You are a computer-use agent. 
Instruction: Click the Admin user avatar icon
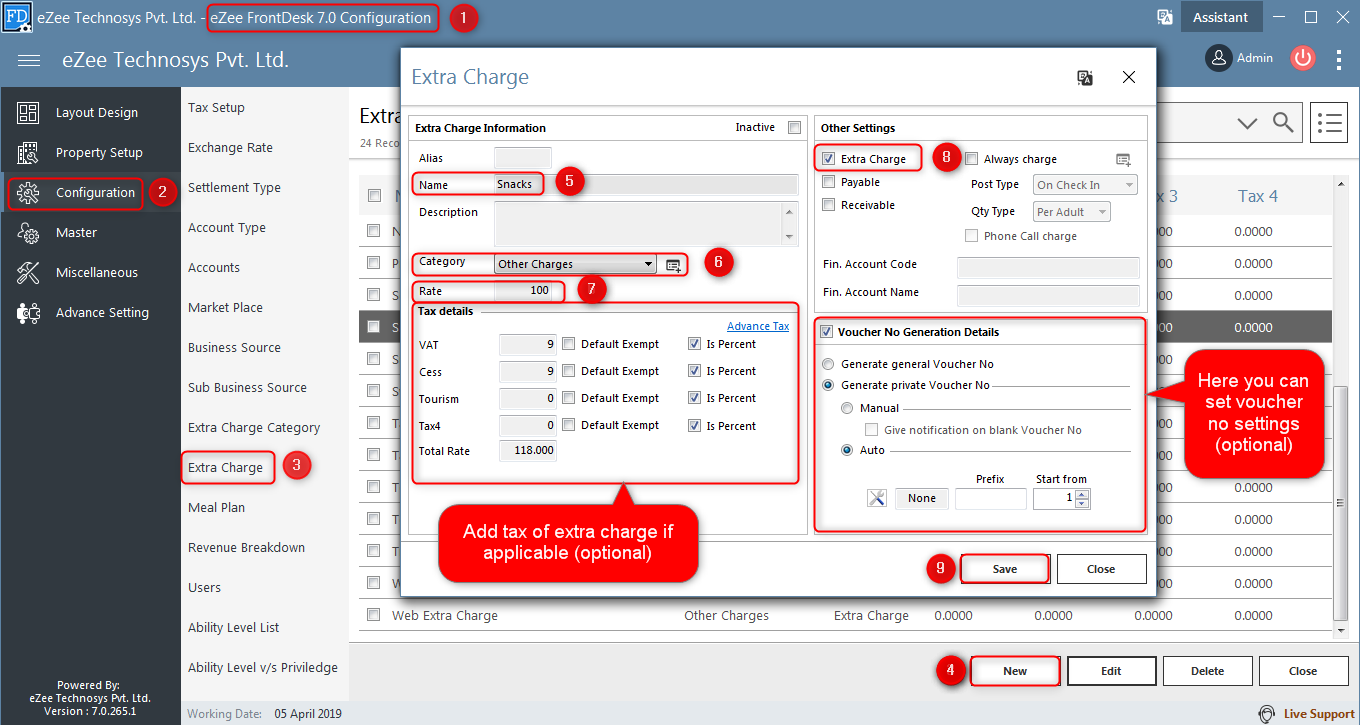[1218, 58]
